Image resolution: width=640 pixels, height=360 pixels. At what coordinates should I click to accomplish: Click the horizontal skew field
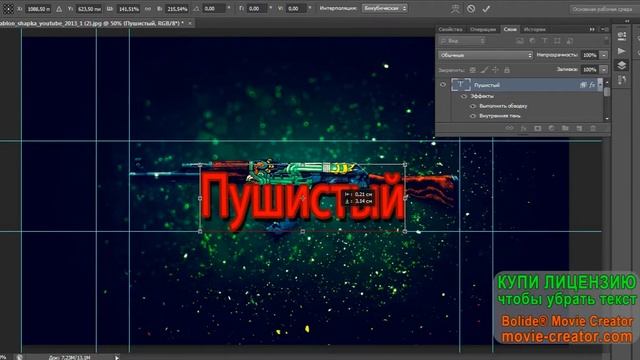pos(257,9)
